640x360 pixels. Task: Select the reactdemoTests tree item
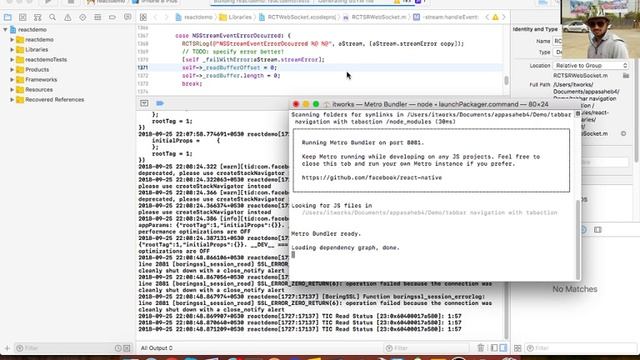(x=46, y=60)
